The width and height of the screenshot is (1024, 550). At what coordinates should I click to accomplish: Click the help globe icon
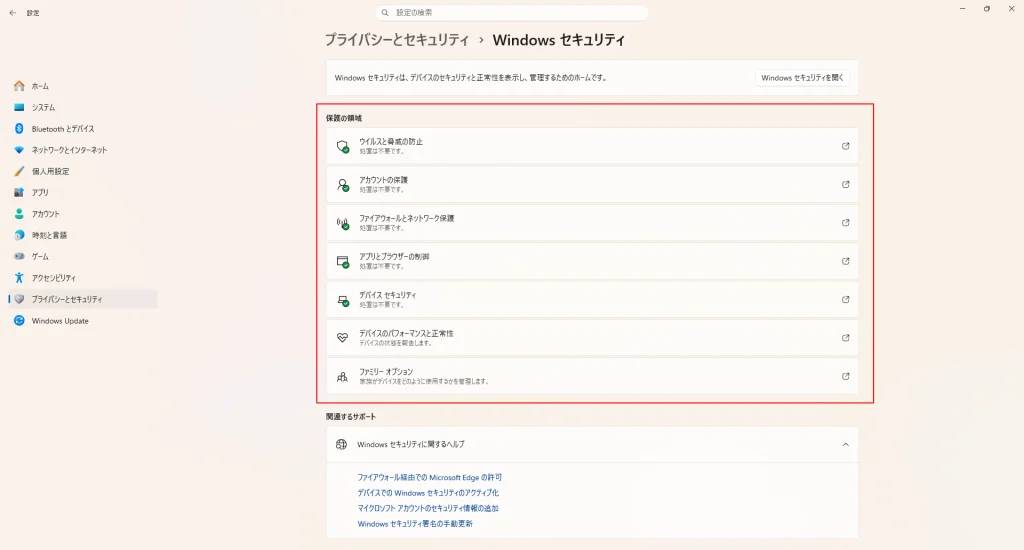point(341,444)
